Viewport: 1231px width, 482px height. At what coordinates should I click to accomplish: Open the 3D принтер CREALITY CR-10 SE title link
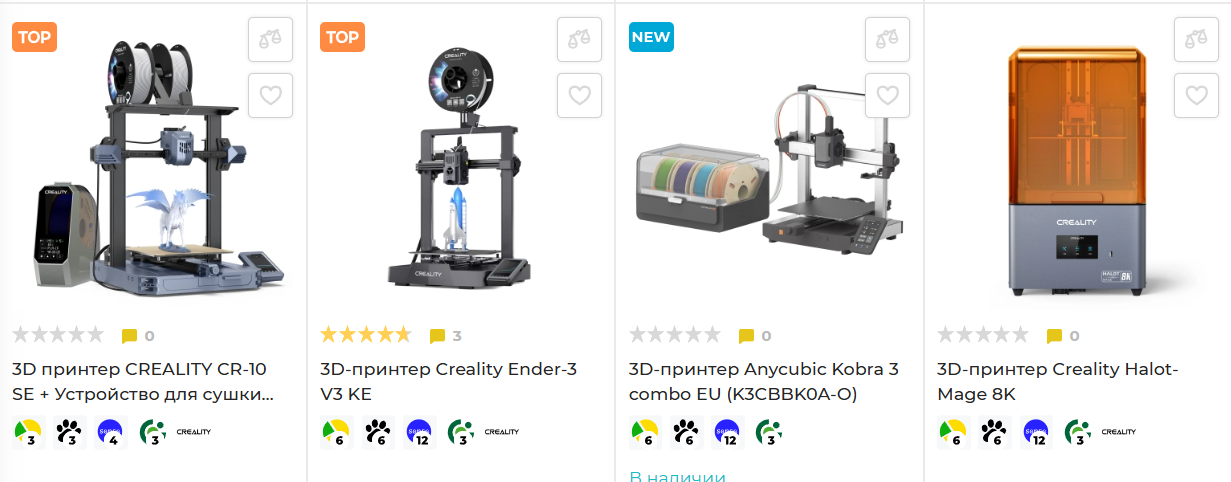[143, 382]
